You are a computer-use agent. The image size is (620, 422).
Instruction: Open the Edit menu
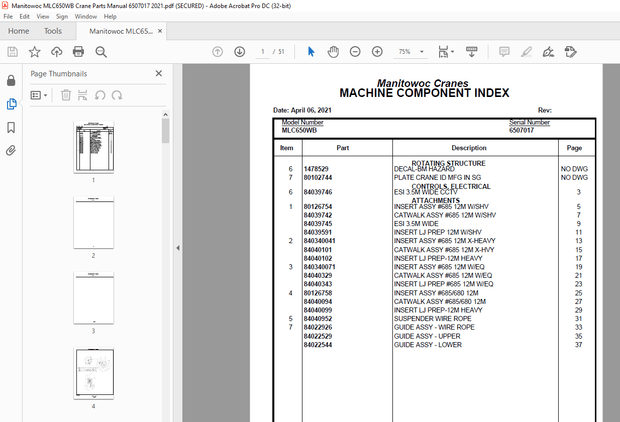pyautogui.click(x=25, y=17)
